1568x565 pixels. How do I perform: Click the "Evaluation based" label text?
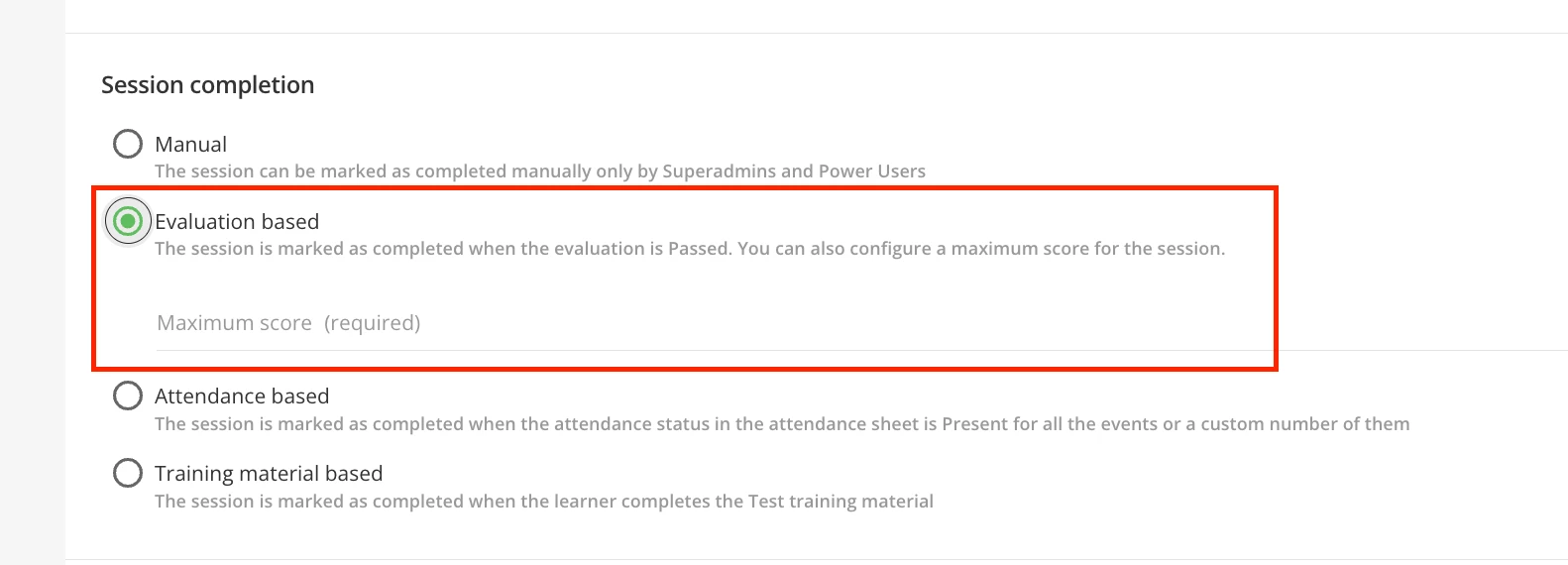pos(237,222)
